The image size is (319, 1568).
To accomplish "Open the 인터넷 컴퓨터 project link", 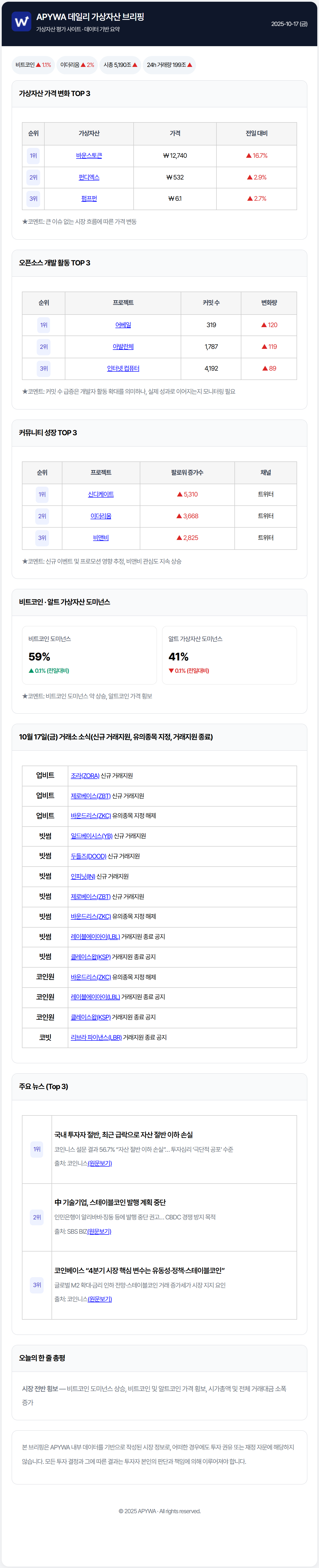I will click(x=123, y=368).
